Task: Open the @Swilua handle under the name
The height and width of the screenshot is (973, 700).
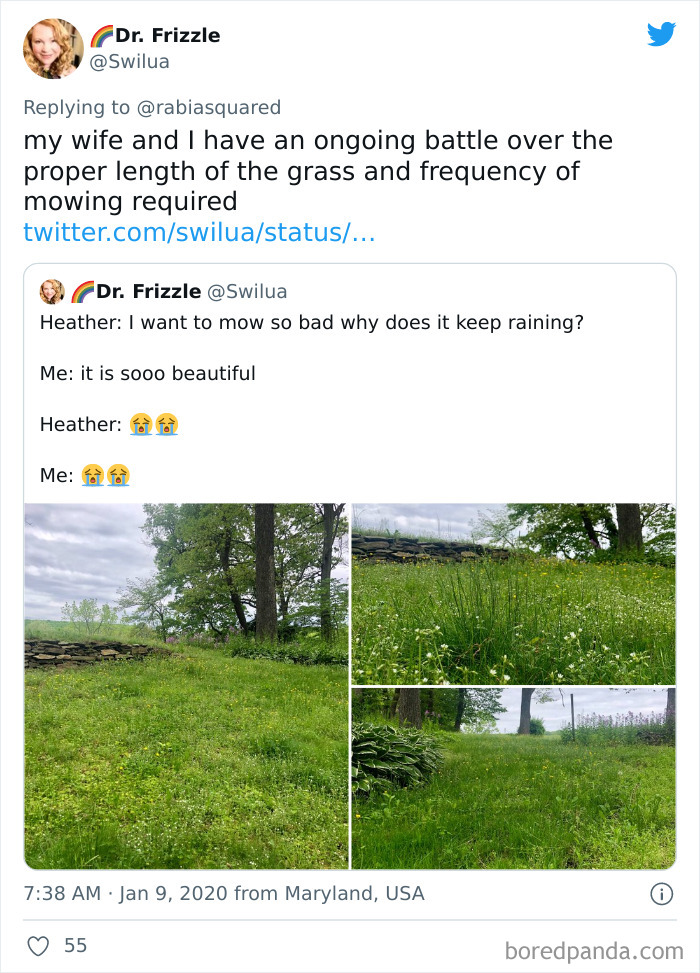Action: 130,61
